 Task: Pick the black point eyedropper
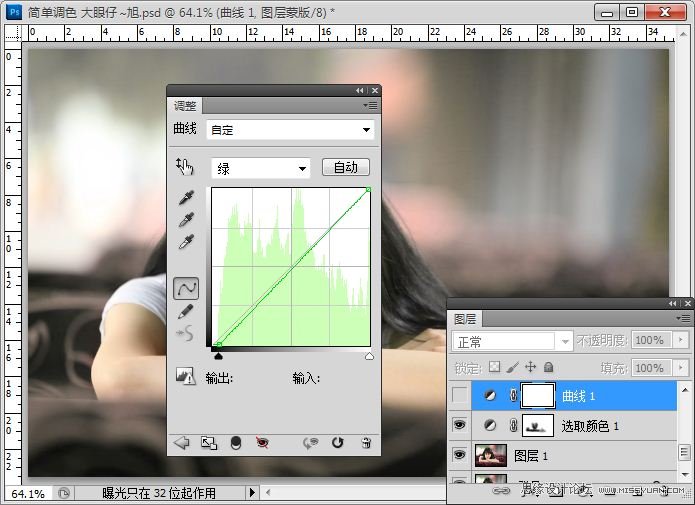tap(186, 198)
